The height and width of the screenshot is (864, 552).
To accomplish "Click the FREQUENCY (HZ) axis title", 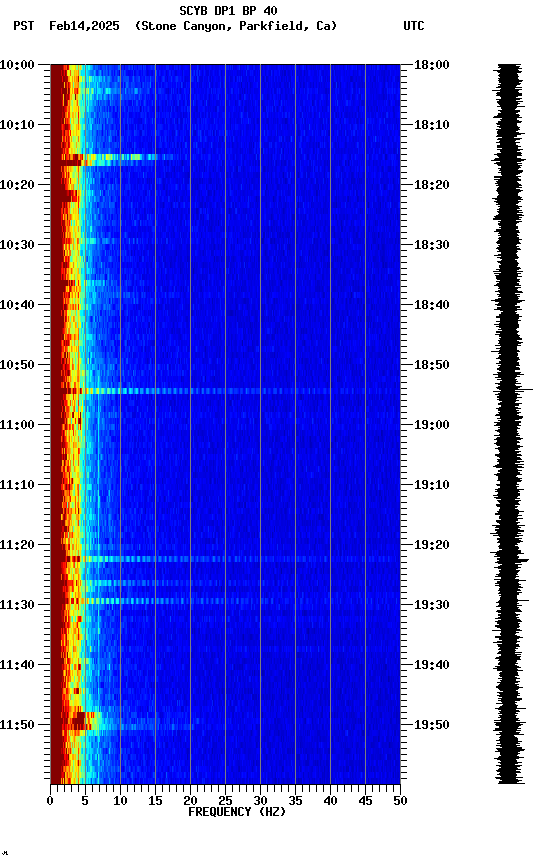I will [237, 813].
